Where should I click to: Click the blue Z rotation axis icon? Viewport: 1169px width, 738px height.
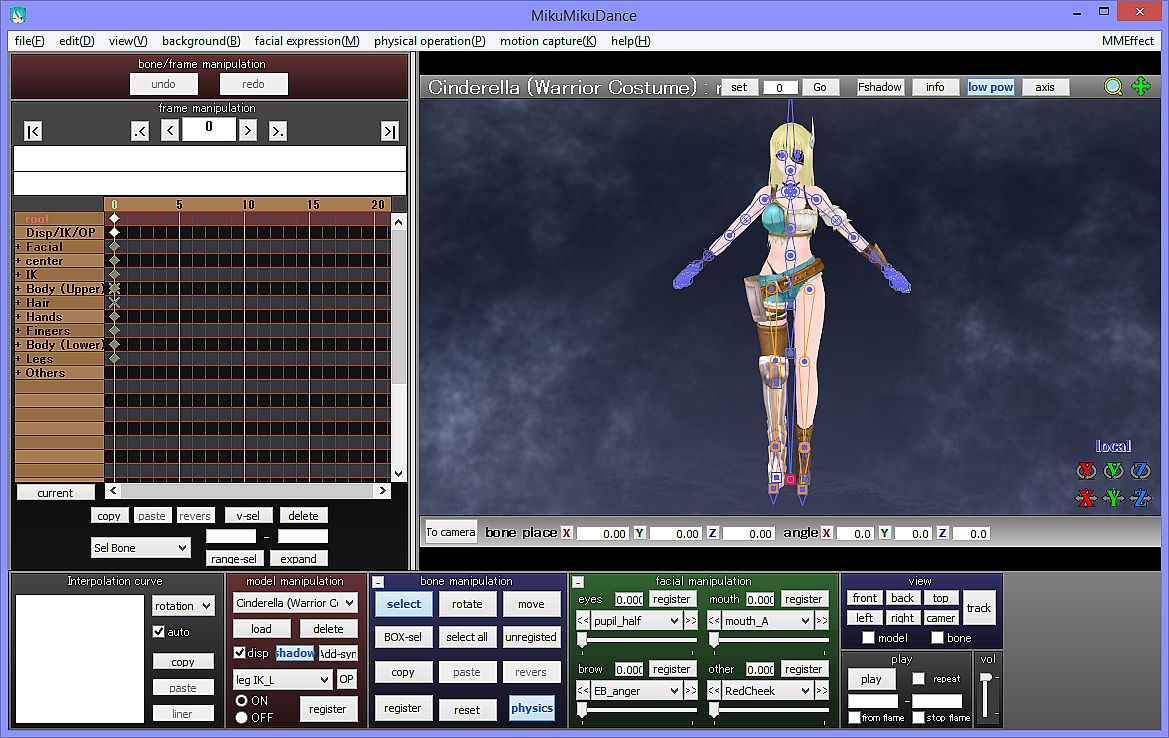tap(1140, 471)
